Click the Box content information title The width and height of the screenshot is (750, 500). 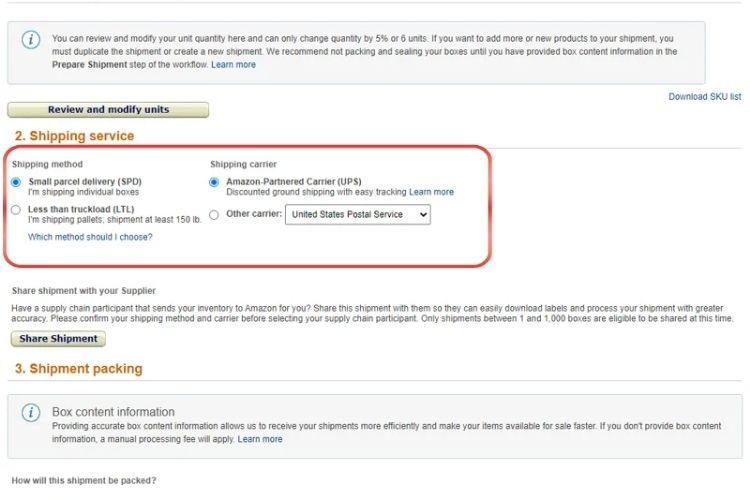pyautogui.click(x=113, y=412)
